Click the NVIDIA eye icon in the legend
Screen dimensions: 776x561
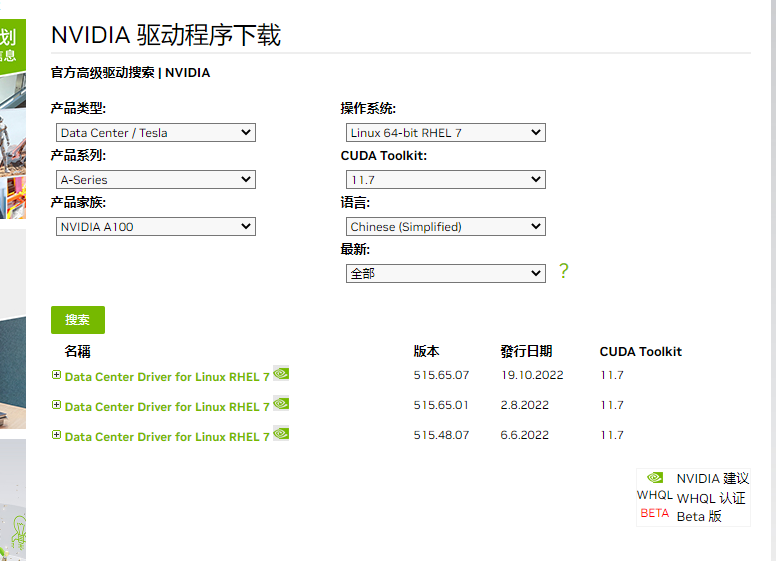(x=654, y=477)
